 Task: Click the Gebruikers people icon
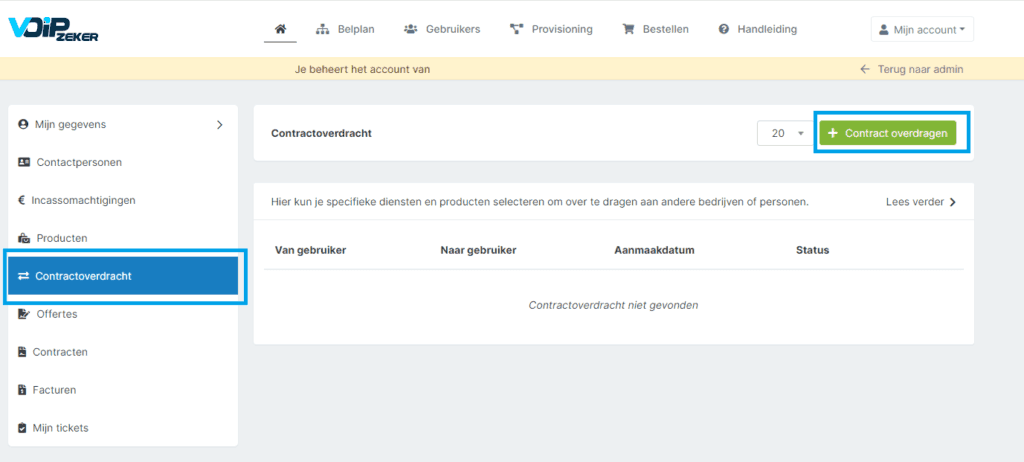pos(411,29)
